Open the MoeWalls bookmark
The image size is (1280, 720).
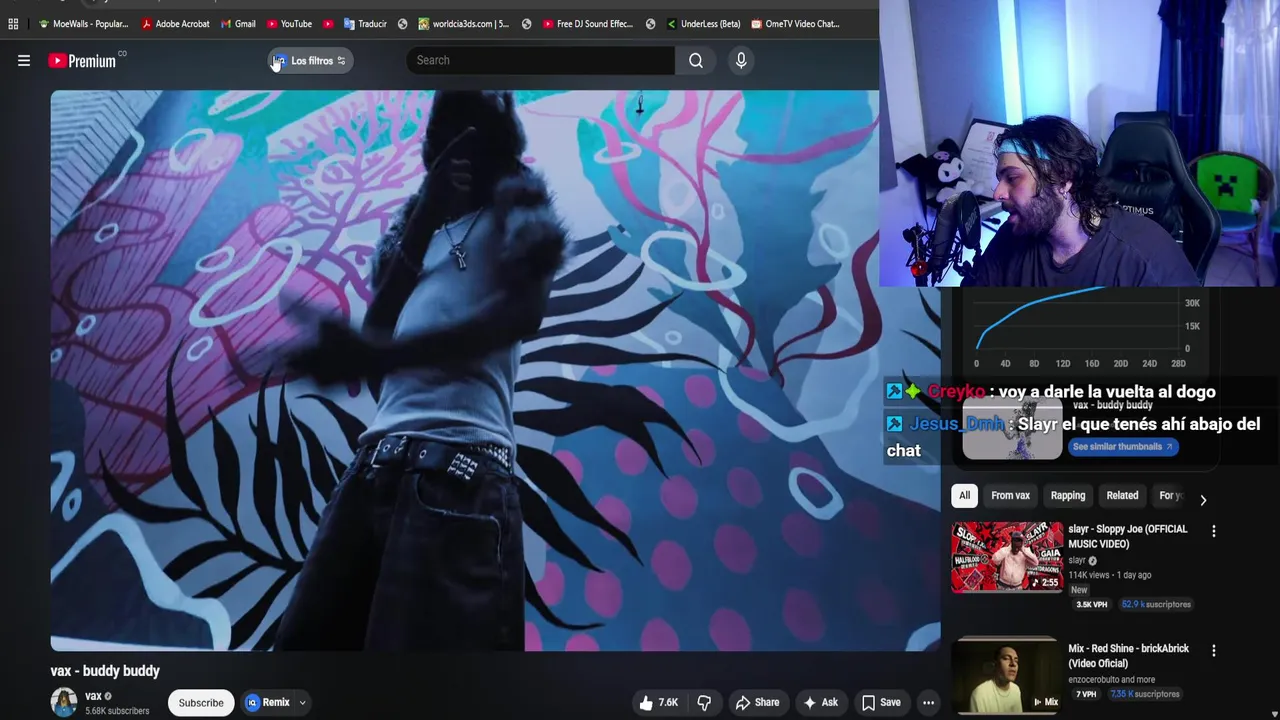(83, 24)
